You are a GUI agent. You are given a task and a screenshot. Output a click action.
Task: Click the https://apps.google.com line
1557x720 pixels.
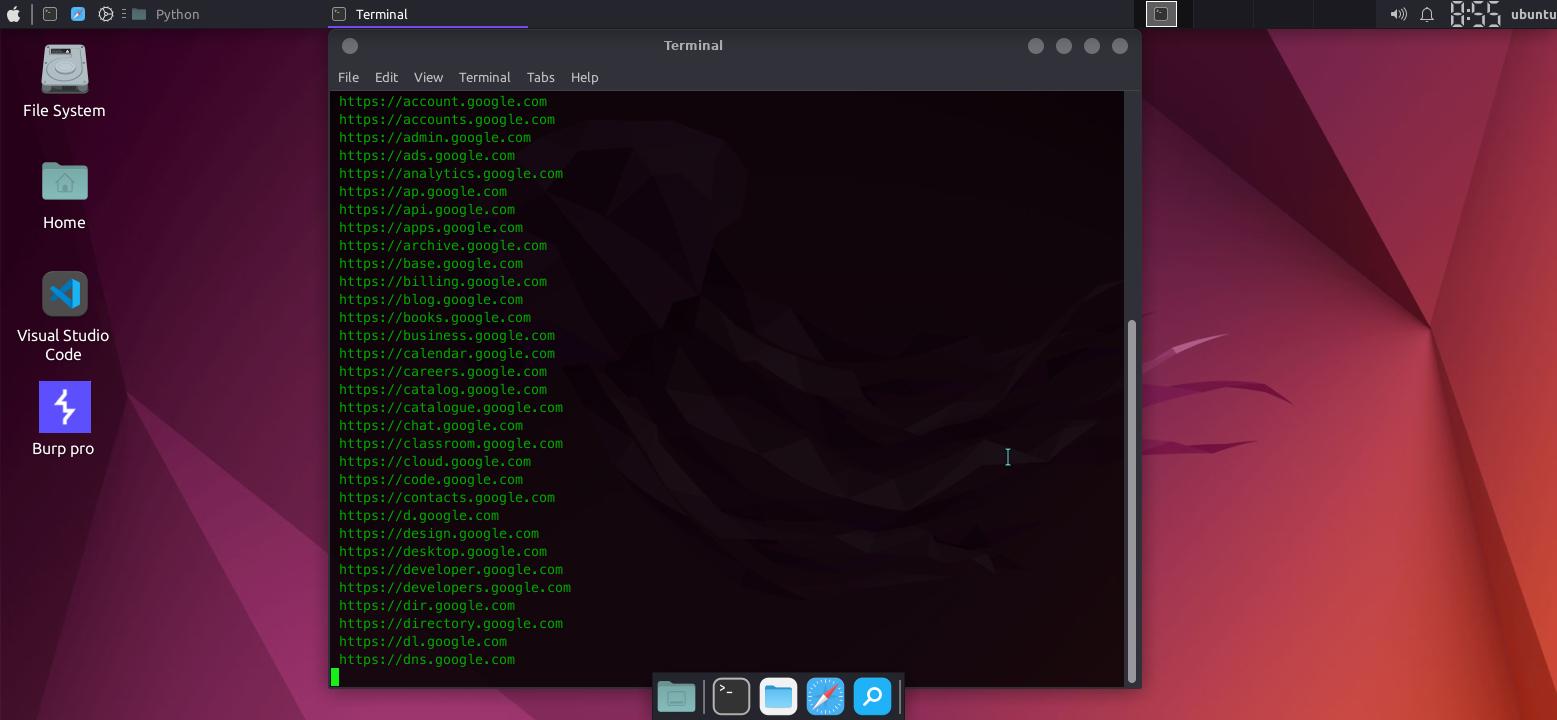[x=431, y=227]
